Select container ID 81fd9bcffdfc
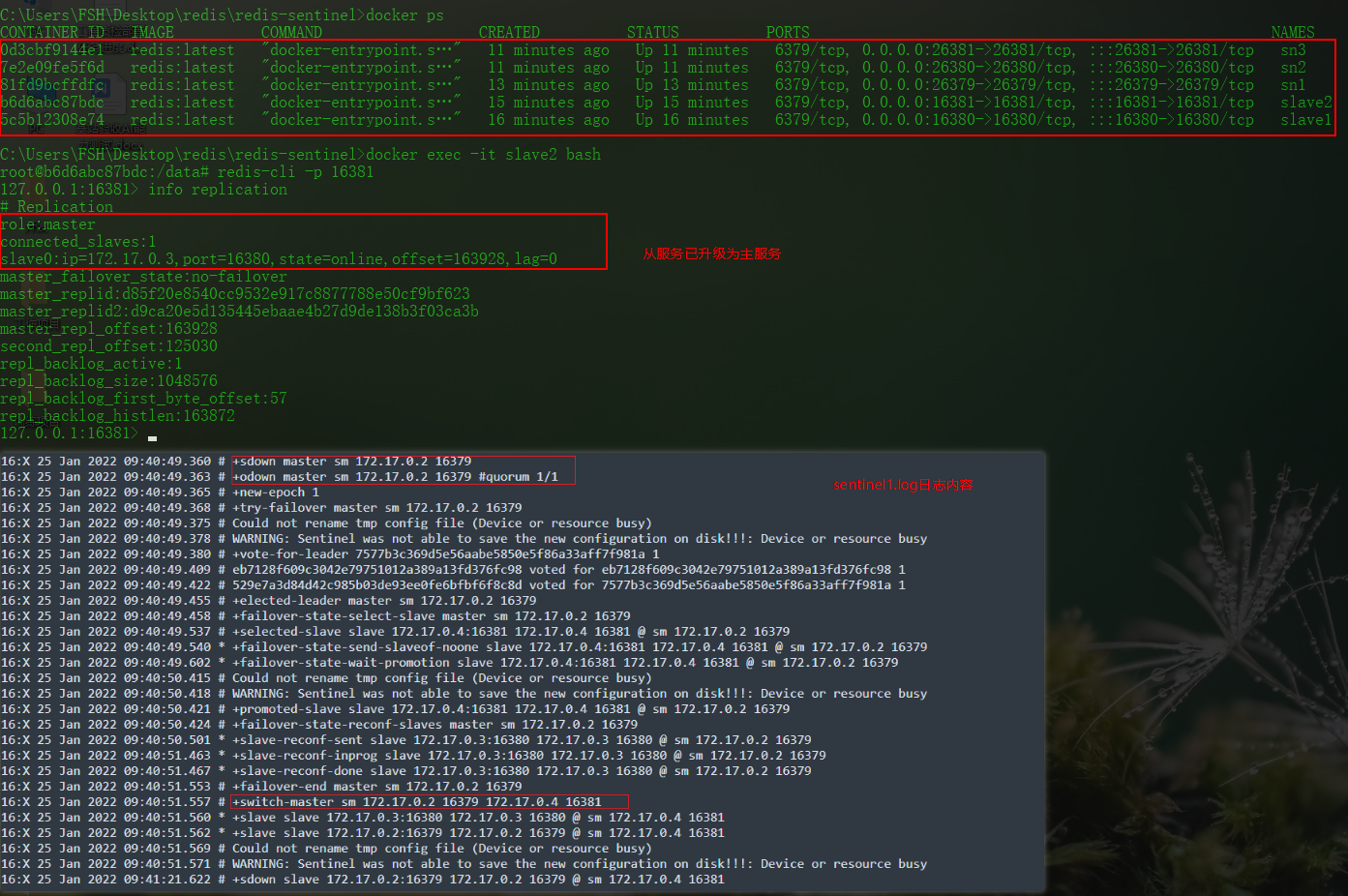Image resolution: width=1348 pixels, height=896 pixels. (52, 85)
